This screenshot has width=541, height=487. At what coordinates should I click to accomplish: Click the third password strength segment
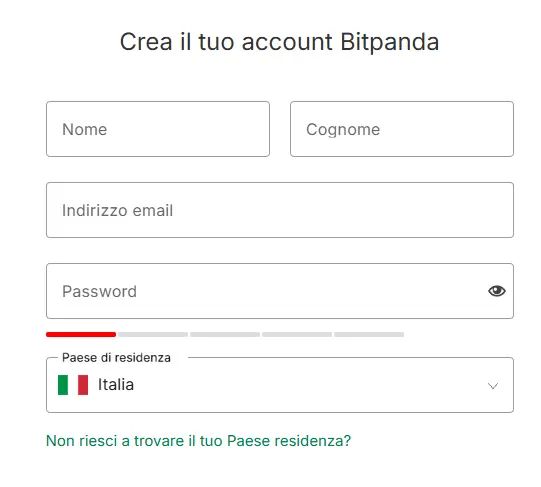click(x=225, y=334)
